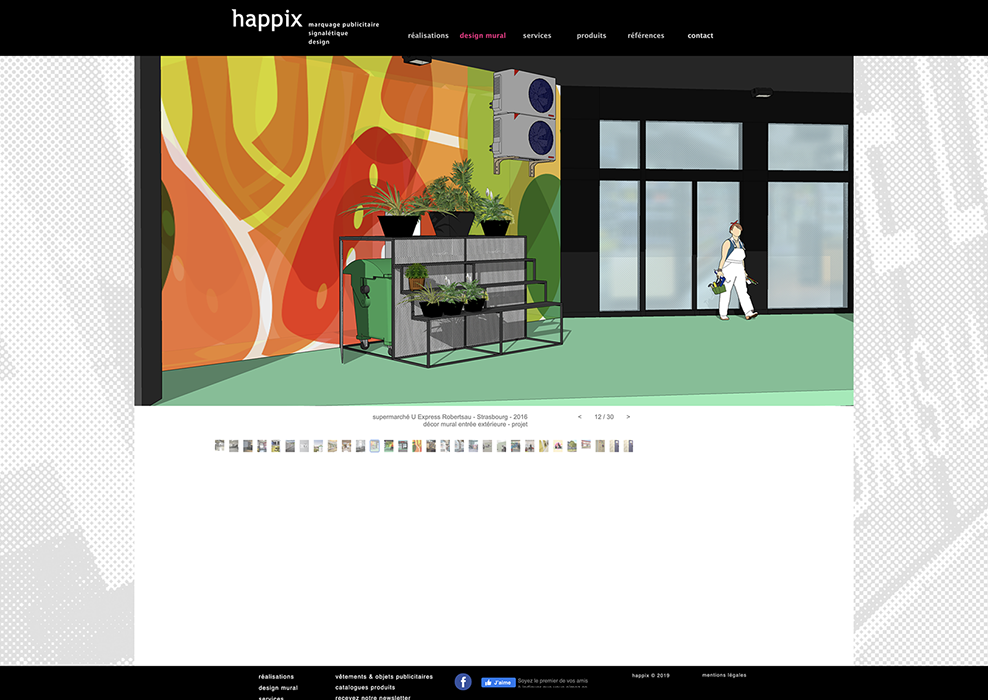Open the Facebook page icon in footer
Image resolution: width=988 pixels, height=700 pixels.
(x=463, y=682)
